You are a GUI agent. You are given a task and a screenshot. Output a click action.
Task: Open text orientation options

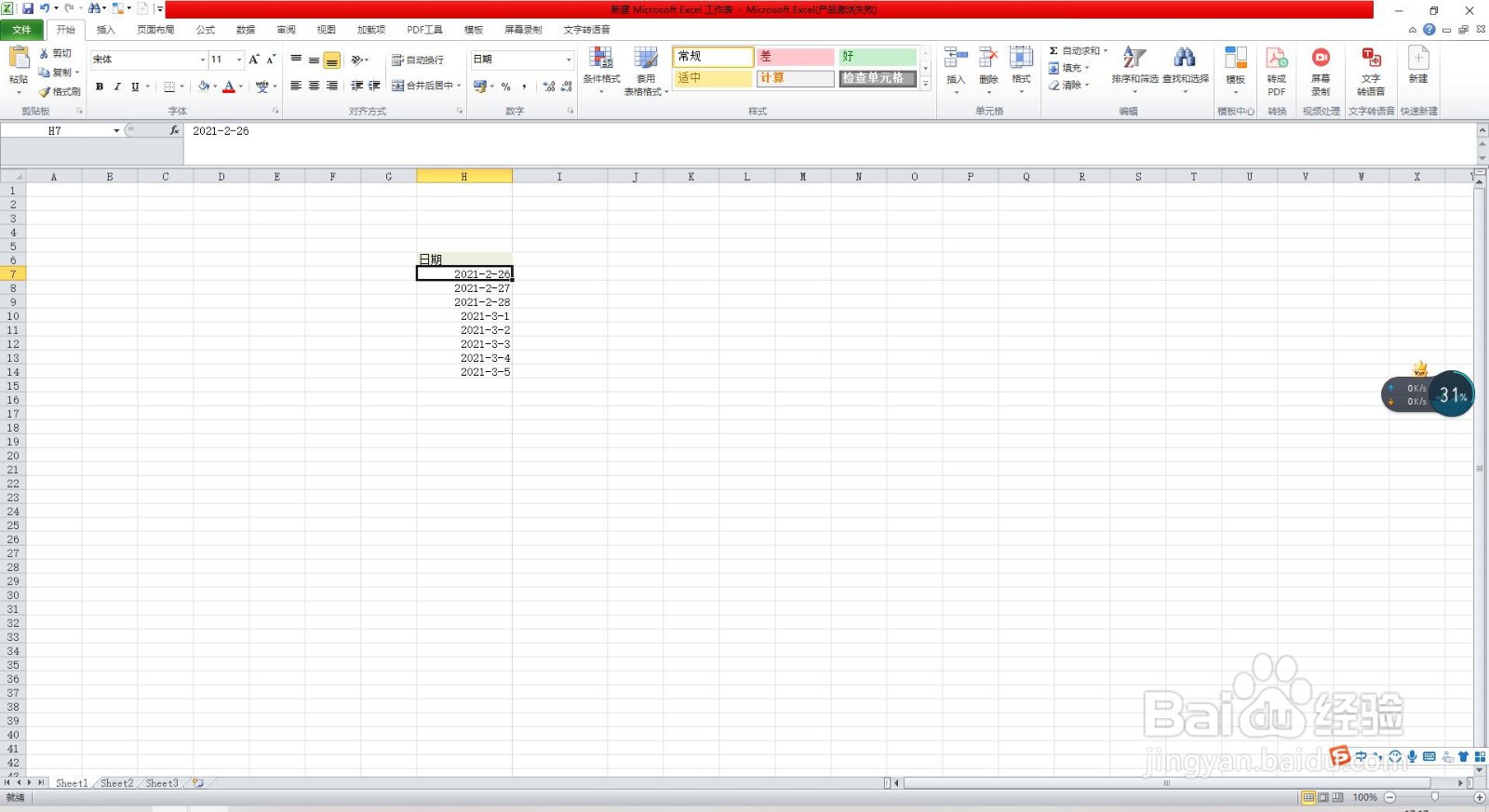click(359, 60)
